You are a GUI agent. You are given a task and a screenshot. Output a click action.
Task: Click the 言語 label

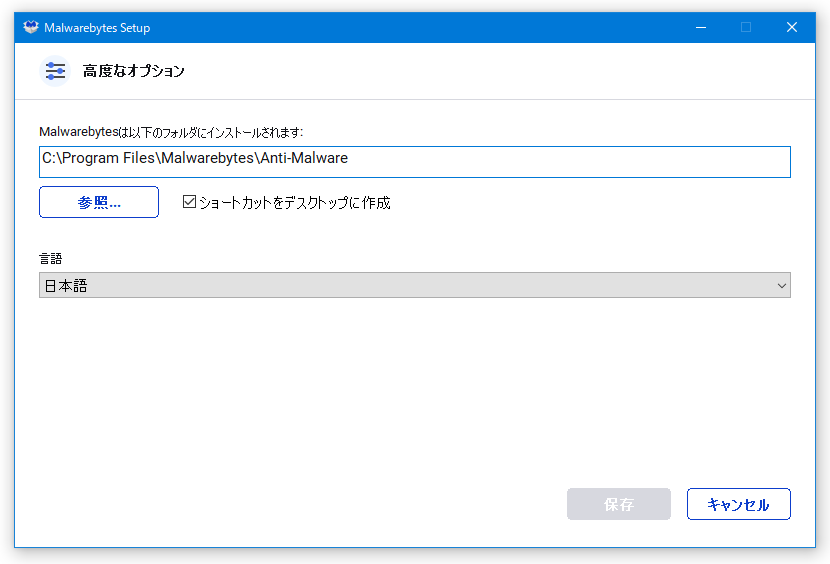pos(51,258)
